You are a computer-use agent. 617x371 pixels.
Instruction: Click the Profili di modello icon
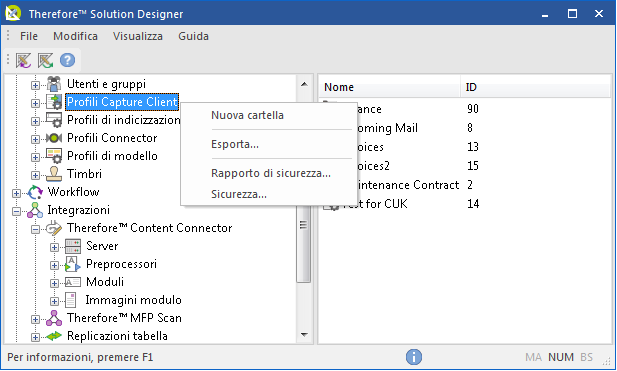54,156
